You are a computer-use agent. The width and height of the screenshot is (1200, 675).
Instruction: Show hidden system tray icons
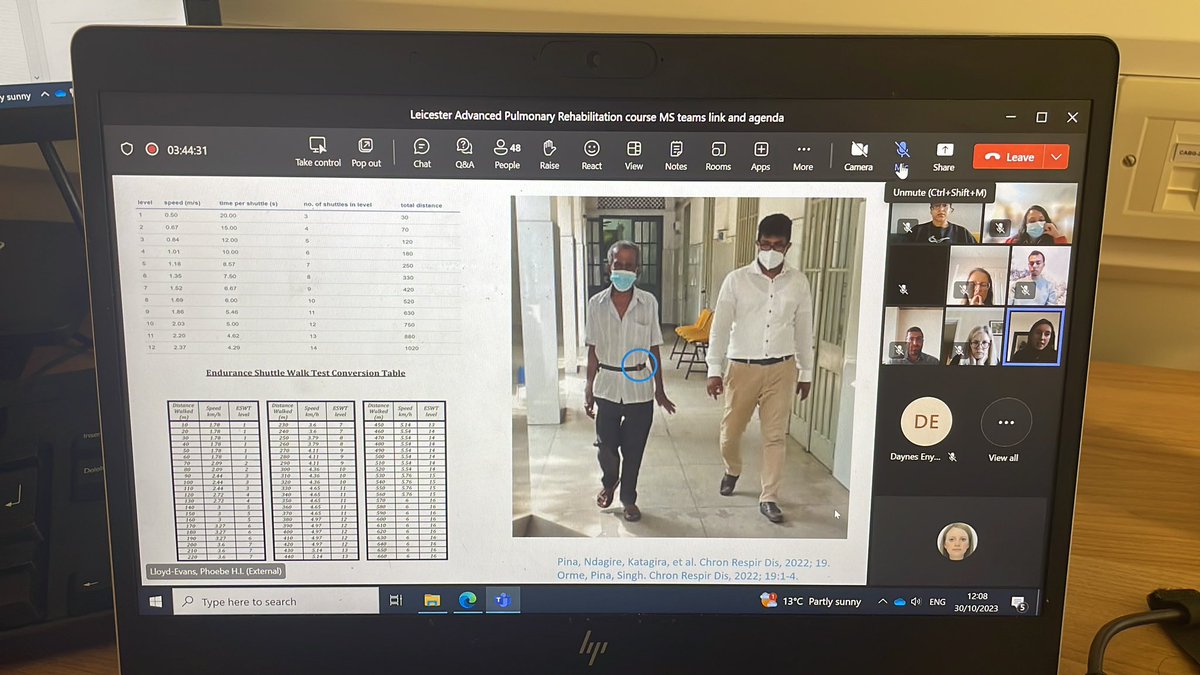(882, 602)
